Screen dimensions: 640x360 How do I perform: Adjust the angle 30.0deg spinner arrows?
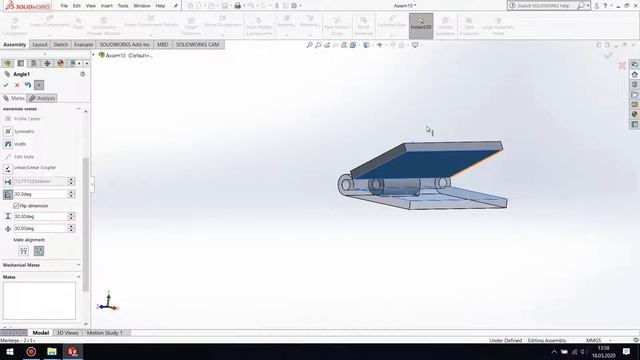71,194
